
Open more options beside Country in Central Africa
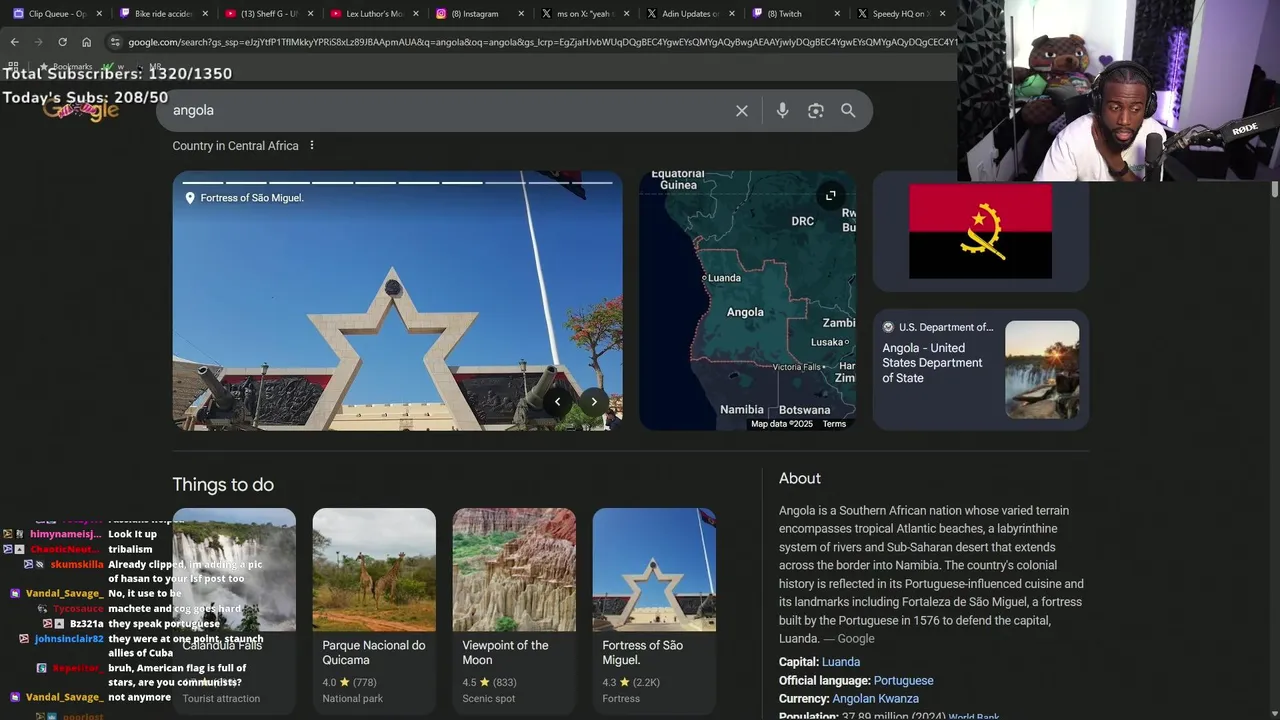click(312, 146)
